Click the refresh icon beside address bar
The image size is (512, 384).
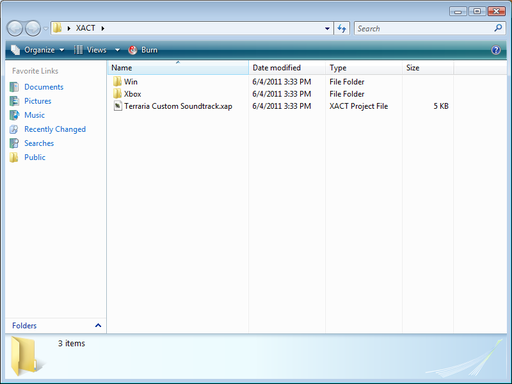[342, 28]
